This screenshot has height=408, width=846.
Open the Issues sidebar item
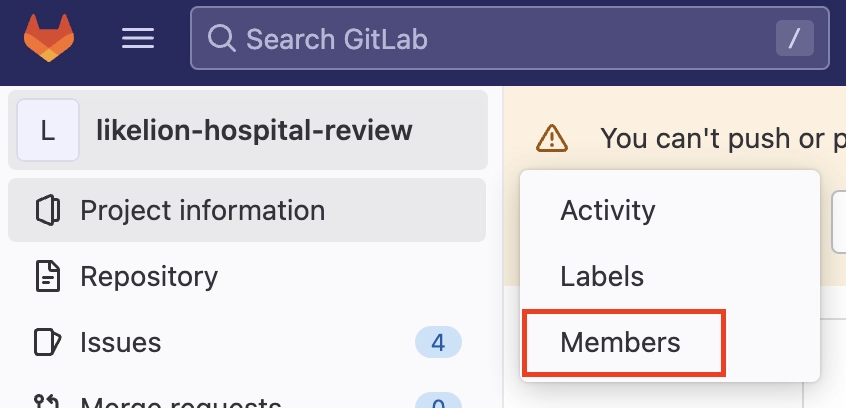click(x=121, y=342)
